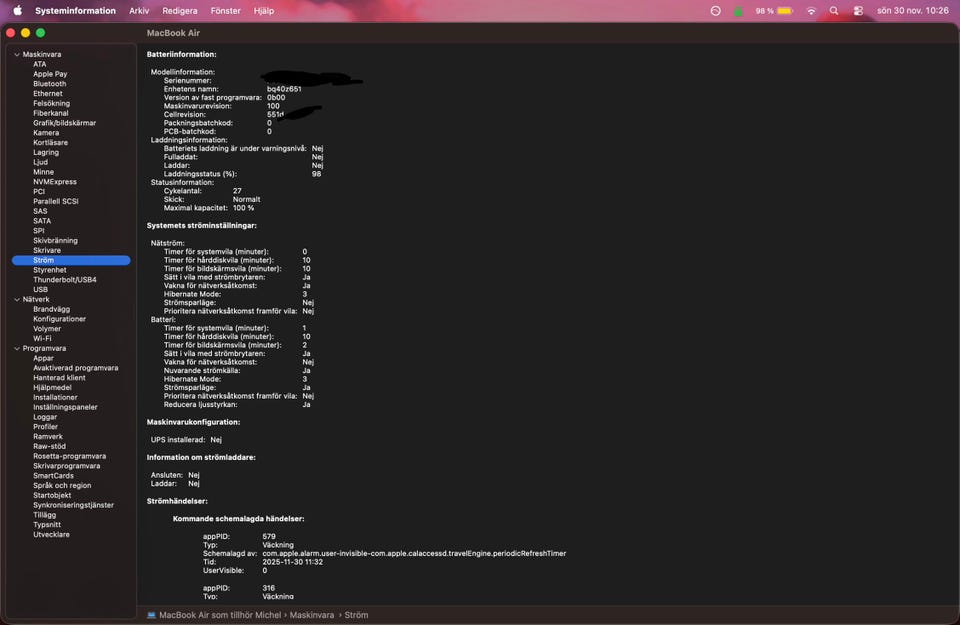Open the Arkiv menu
This screenshot has width=960, height=625.
click(139, 10)
